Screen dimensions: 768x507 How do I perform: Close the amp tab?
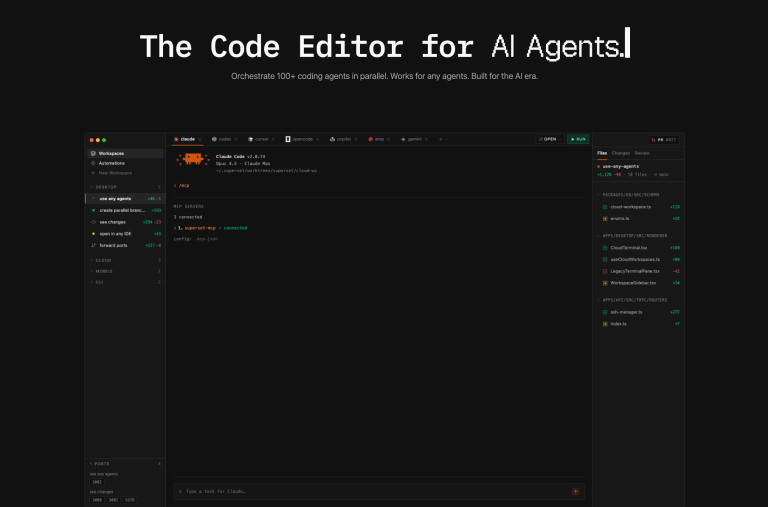click(x=388, y=140)
